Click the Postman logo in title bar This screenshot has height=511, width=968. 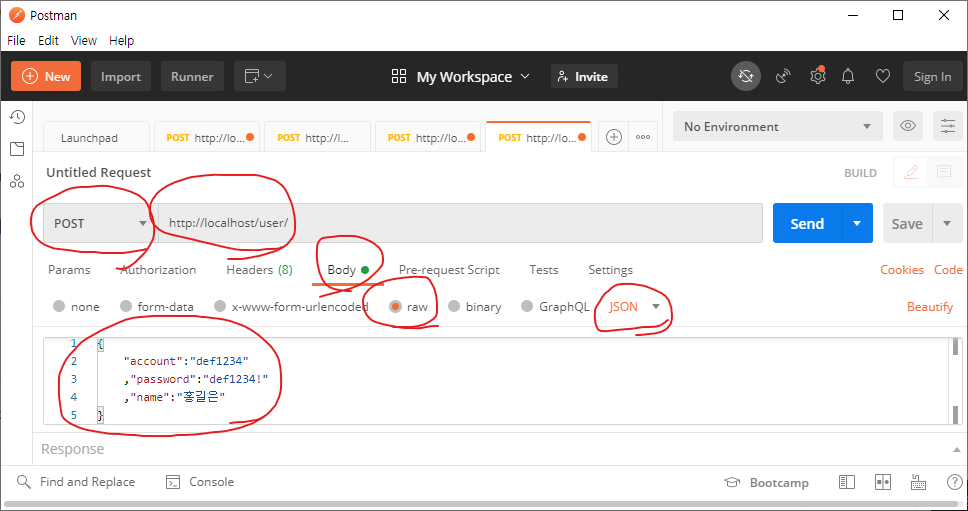[17, 15]
